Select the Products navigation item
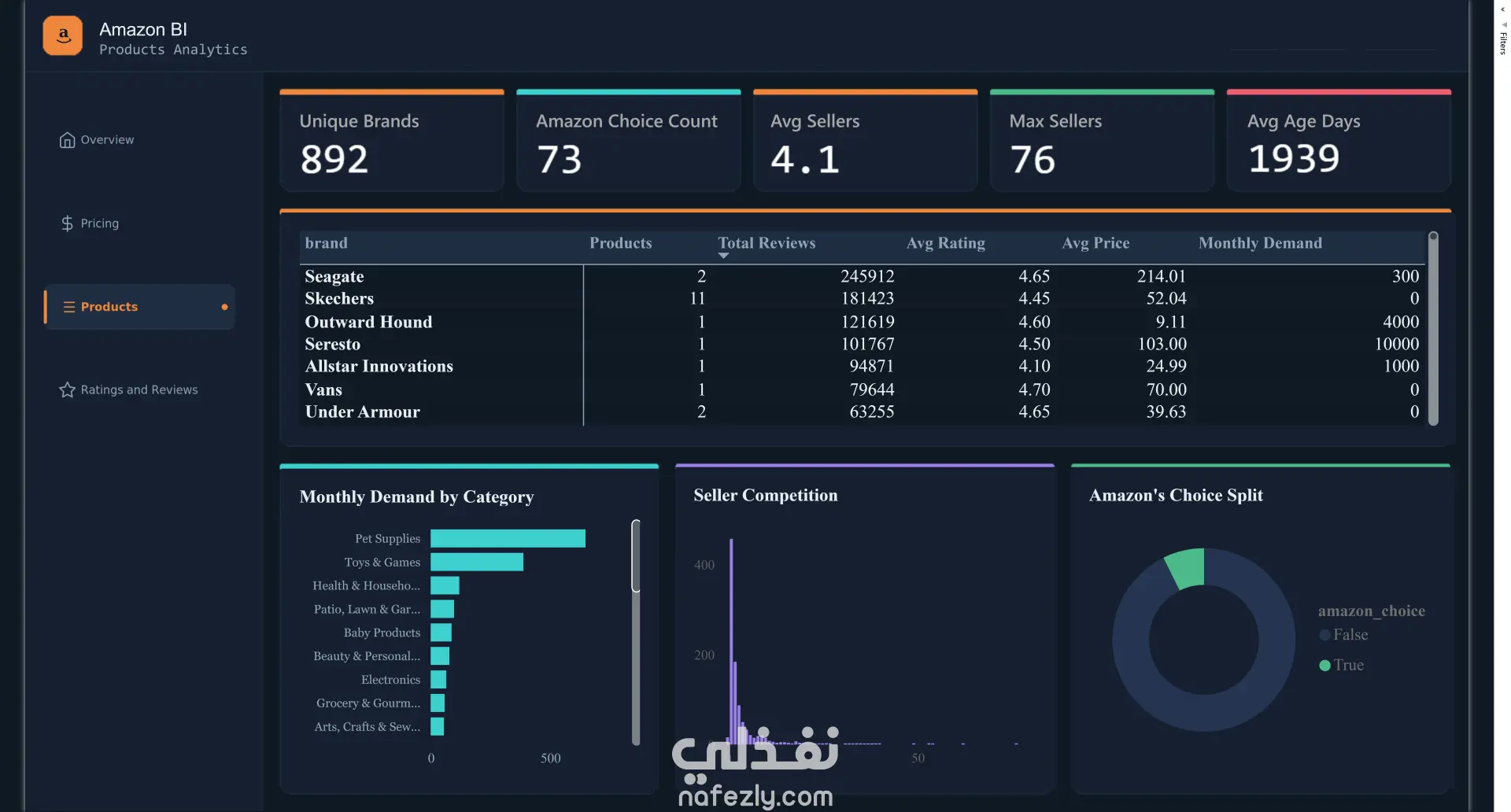Viewport: 1511px width, 812px height. point(139,307)
